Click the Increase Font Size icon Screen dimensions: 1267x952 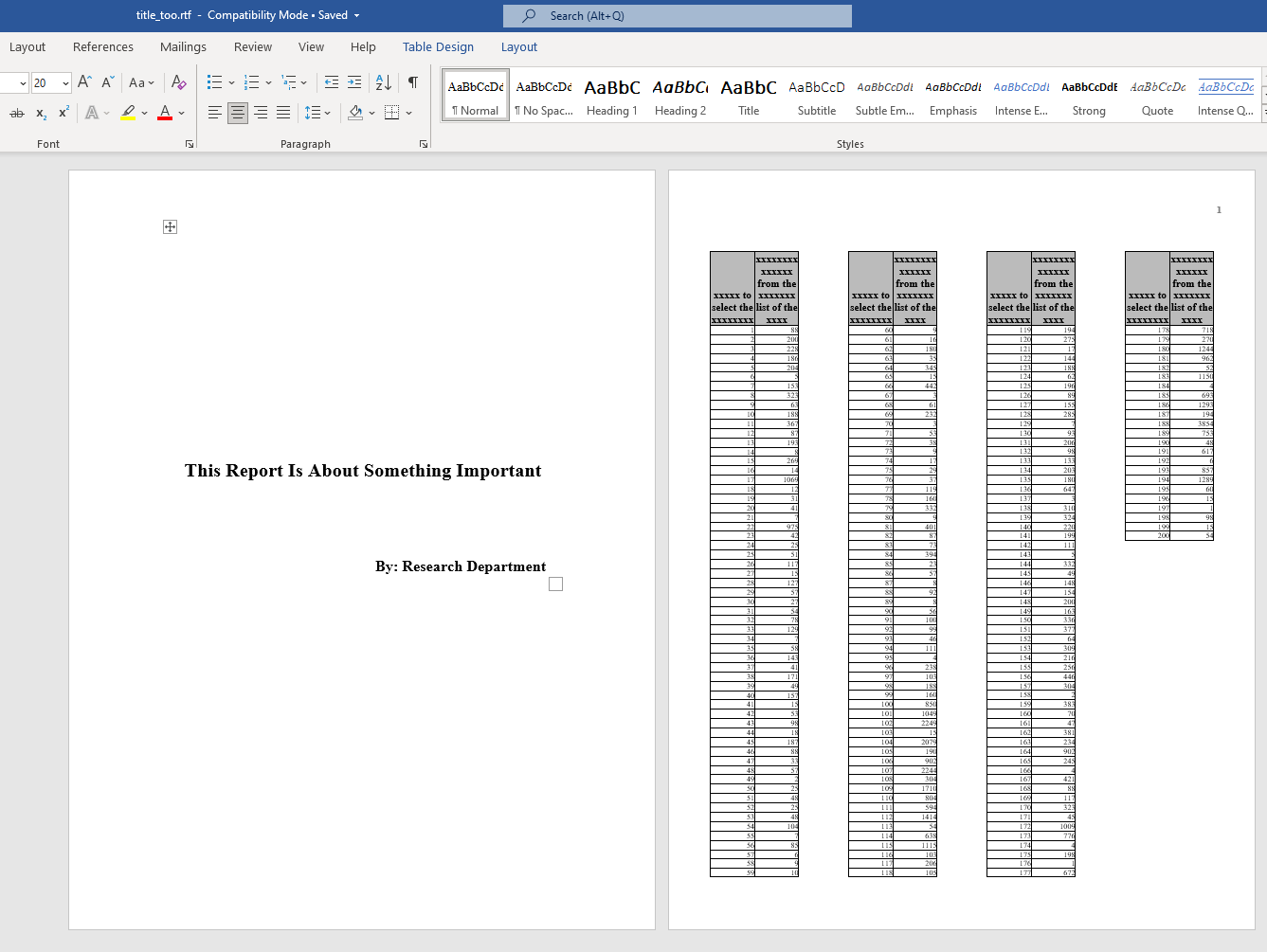click(x=84, y=82)
